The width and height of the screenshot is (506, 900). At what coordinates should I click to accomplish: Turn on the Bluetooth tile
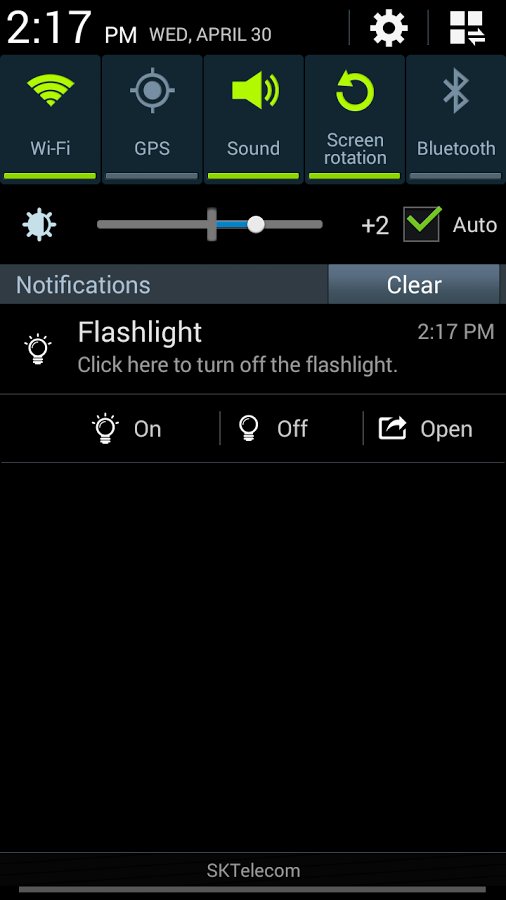coord(456,119)
